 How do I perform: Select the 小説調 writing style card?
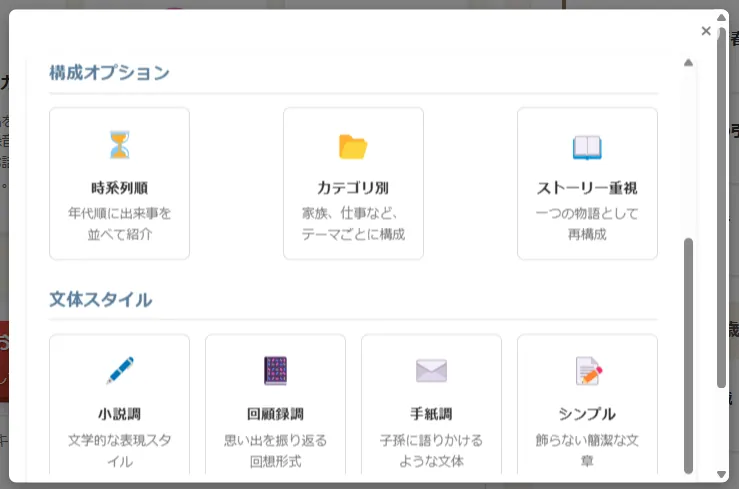coord(120,405)
